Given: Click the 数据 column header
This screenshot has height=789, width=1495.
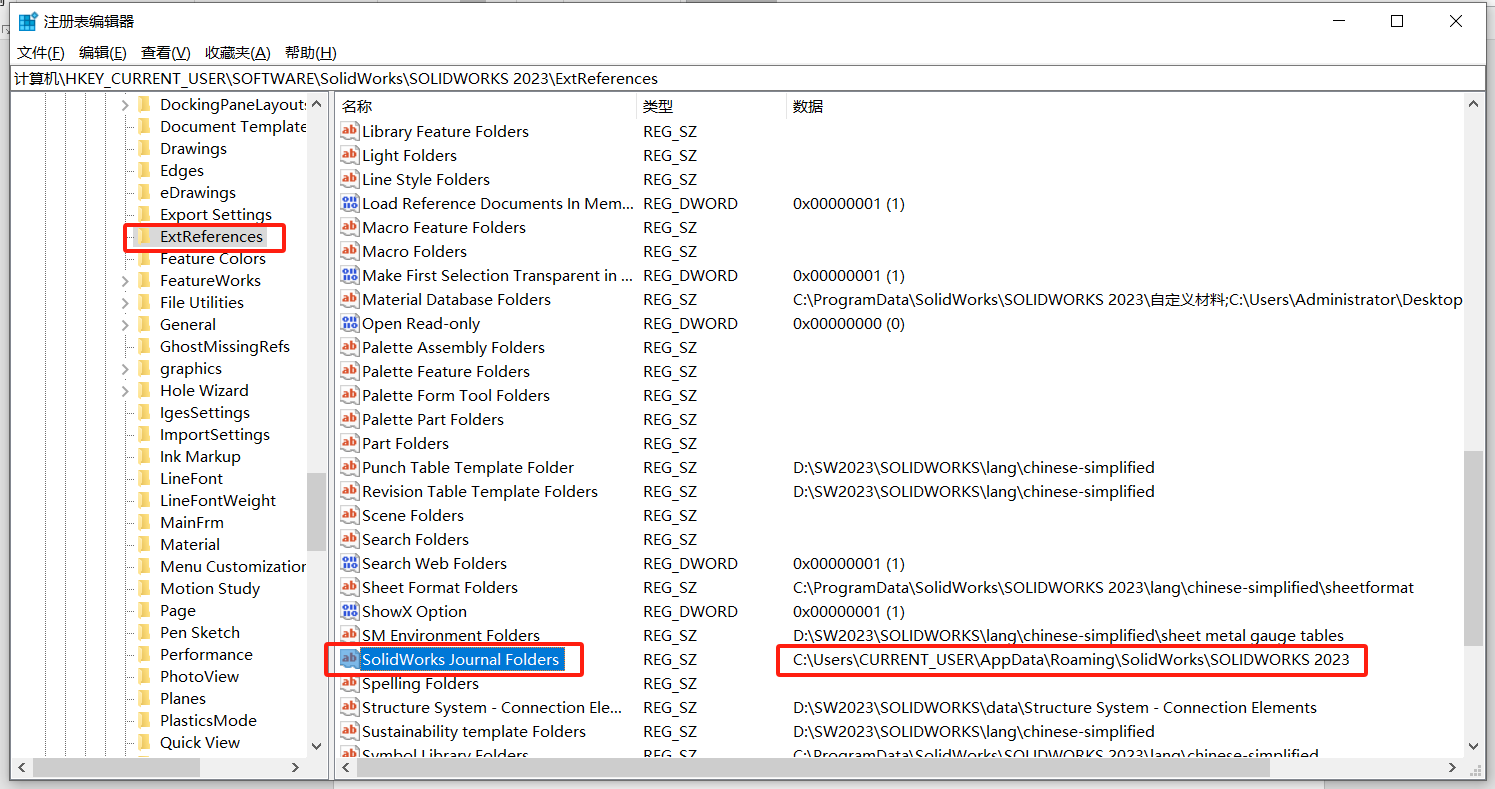Looking at the screenshot, I should tap(808, 106).
